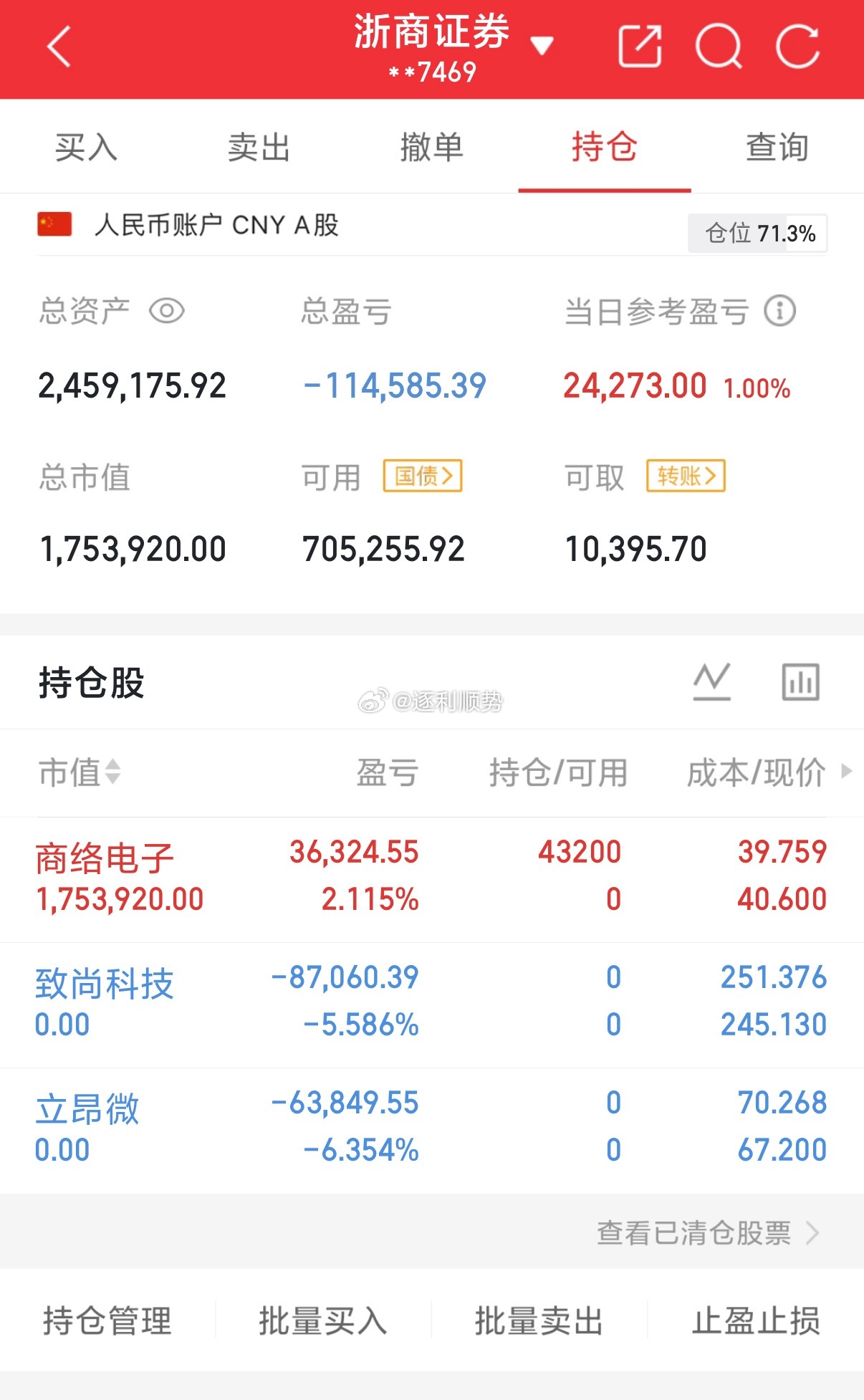This screenshot has height=1400, width=864.
Task: Tap the 人民币账户 CNY A股 label
Action: coord(216,225)
